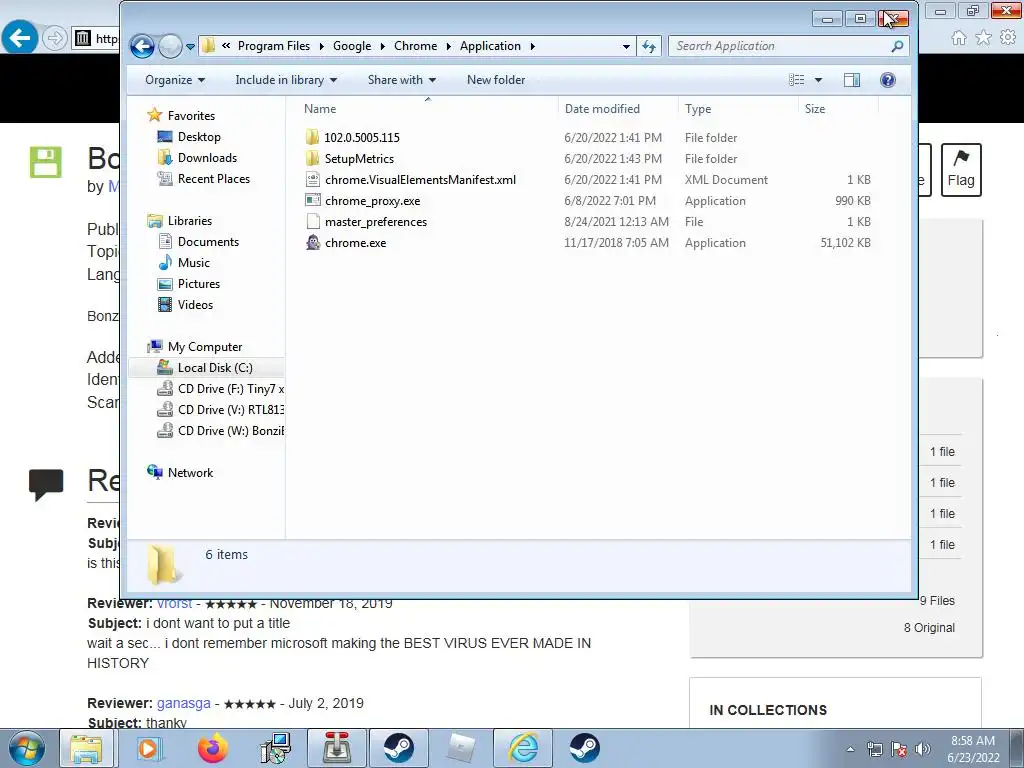Click the refresh button next to address bar
Image resolution: width=1024 pixels, height=768 pixels.
tap(648, 46)
